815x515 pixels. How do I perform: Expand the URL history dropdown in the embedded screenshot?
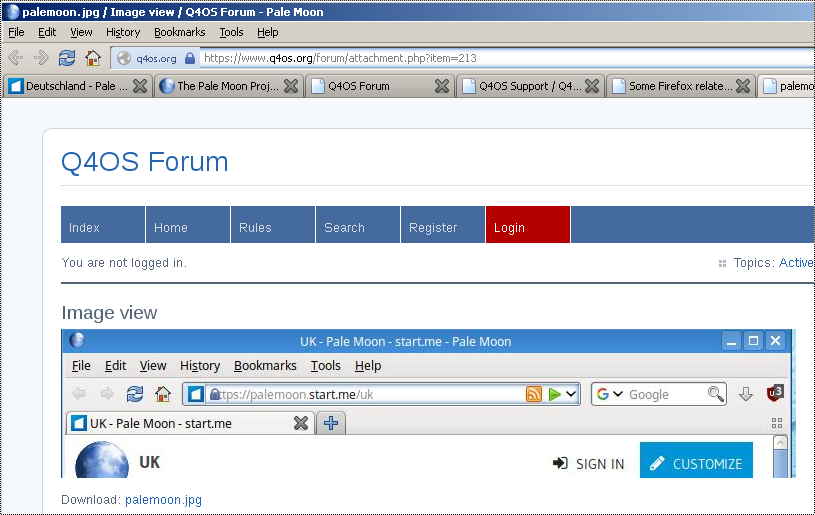pos(571,394)
